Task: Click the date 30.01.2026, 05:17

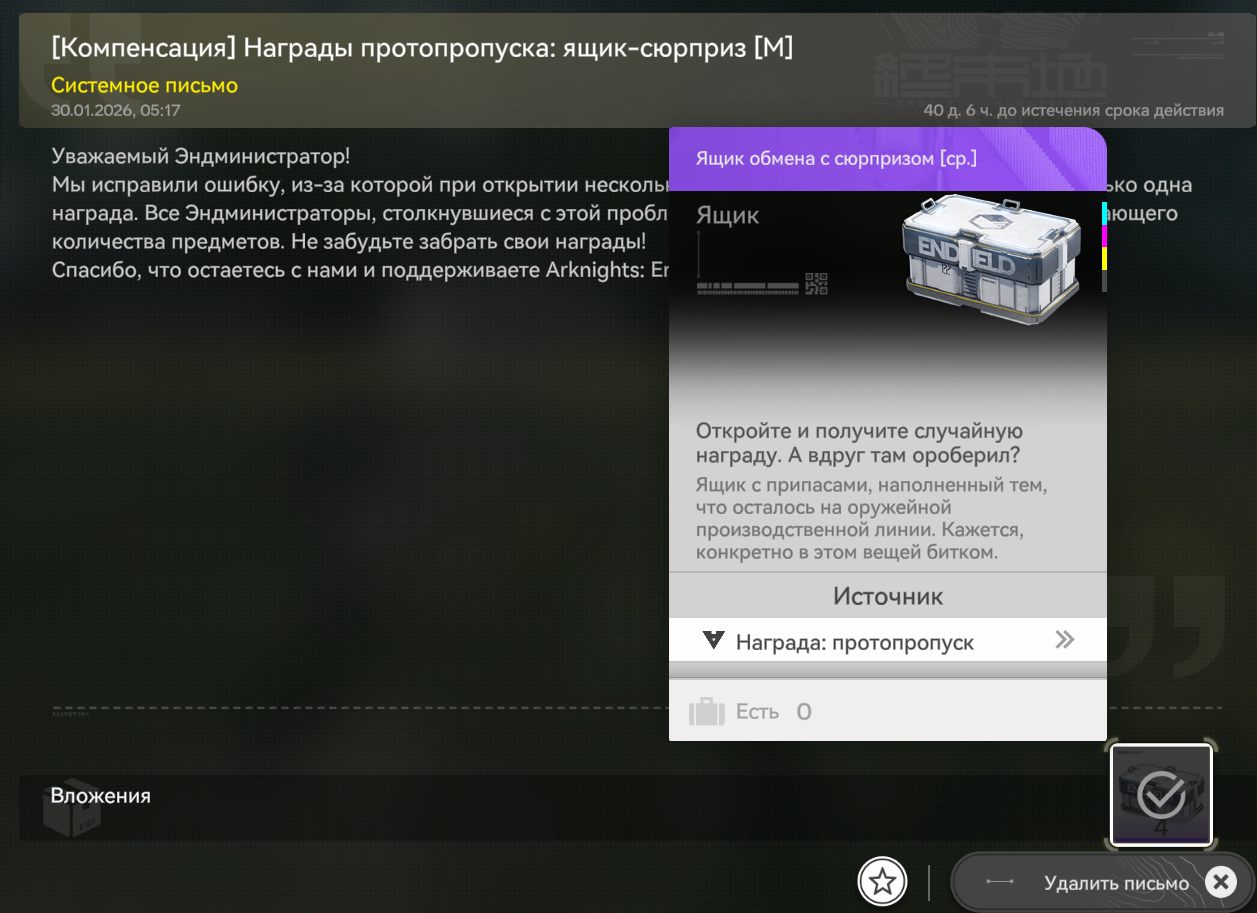Action: pos(116,110)
